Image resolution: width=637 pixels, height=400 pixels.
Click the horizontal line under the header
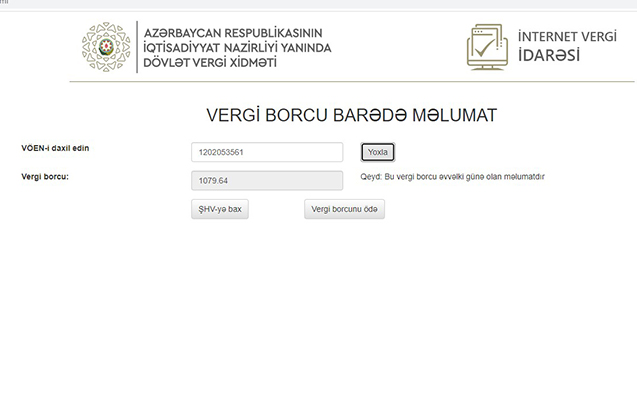coord(350,81)
